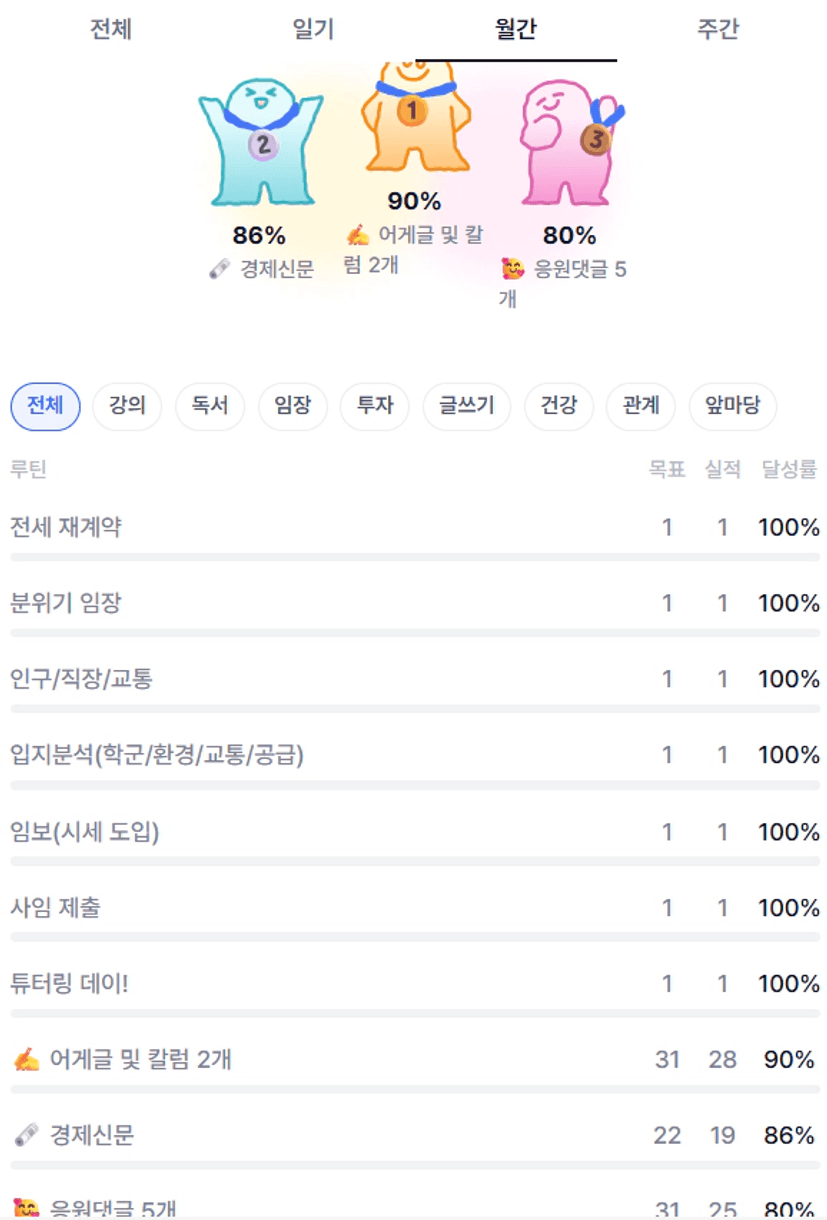
Task: Click the progress bar under 전세 재계약
Action: [414, 556]
